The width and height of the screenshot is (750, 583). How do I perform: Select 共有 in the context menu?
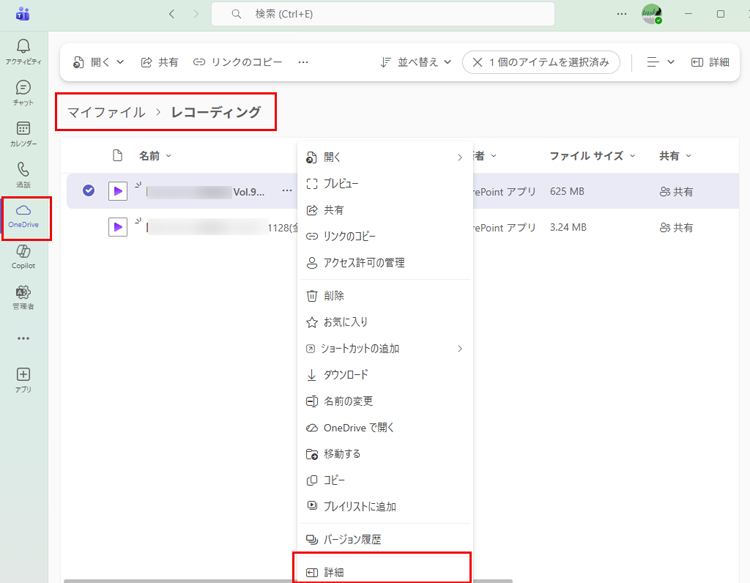pyautogui.click(x=385, y=210)
